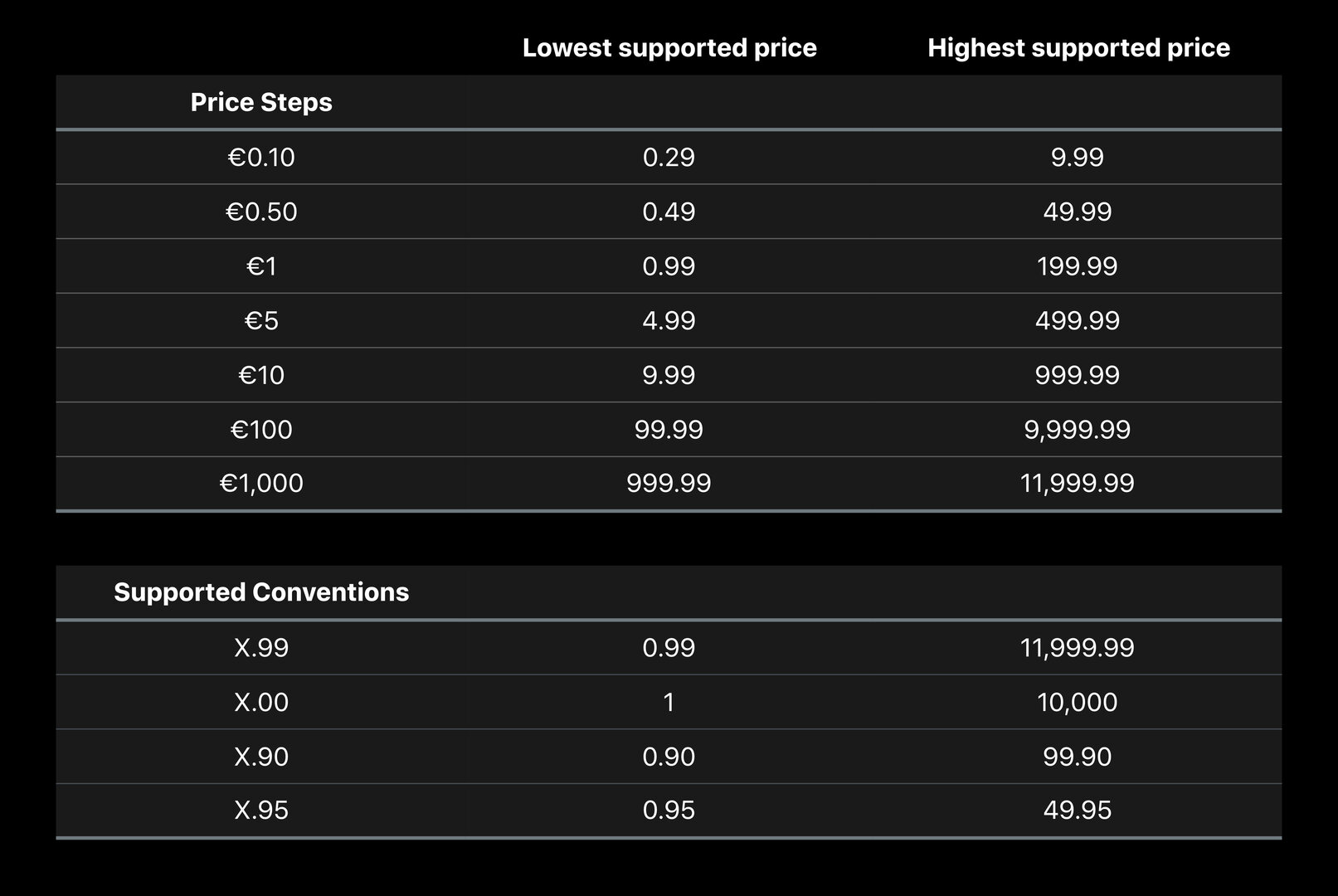Select the €1,000 price step cell

point(261,483)
